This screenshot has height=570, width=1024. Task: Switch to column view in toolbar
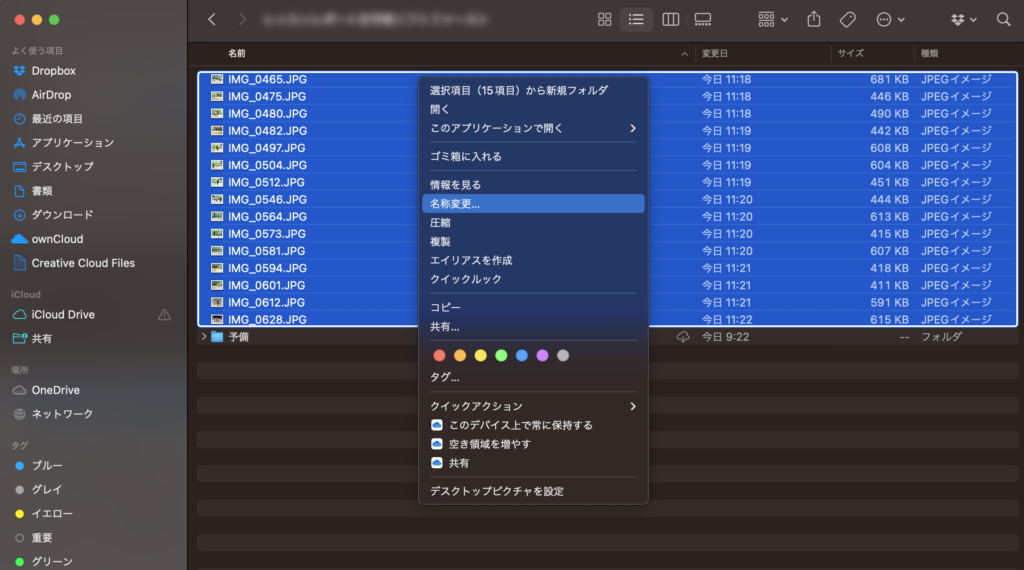[x=671, y=19]
